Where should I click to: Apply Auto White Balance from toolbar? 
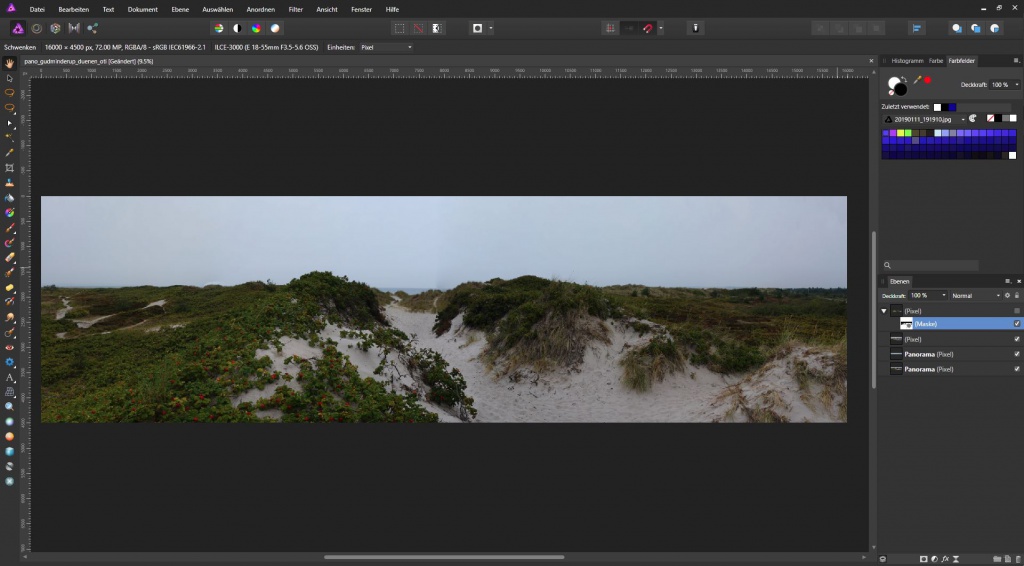pyautogui.click(x=275, y=28)
